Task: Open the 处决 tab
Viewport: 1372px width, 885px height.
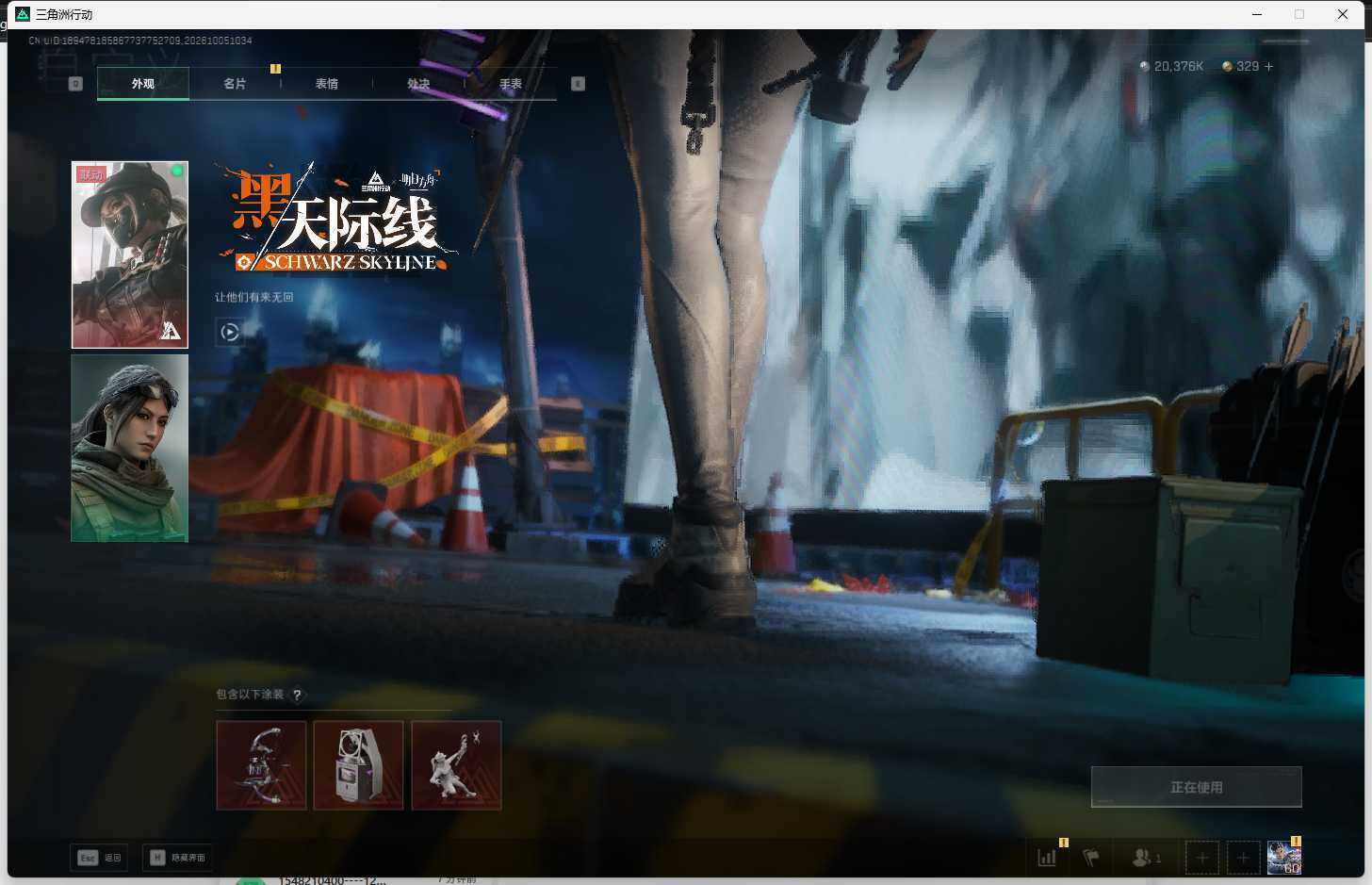Action: click(418, 84)
